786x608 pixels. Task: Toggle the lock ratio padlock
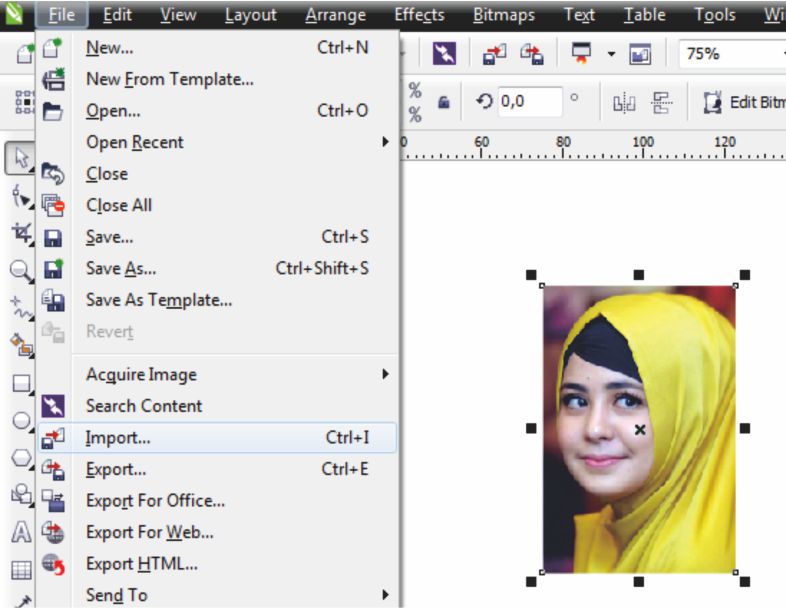click(x=444, y=103)
